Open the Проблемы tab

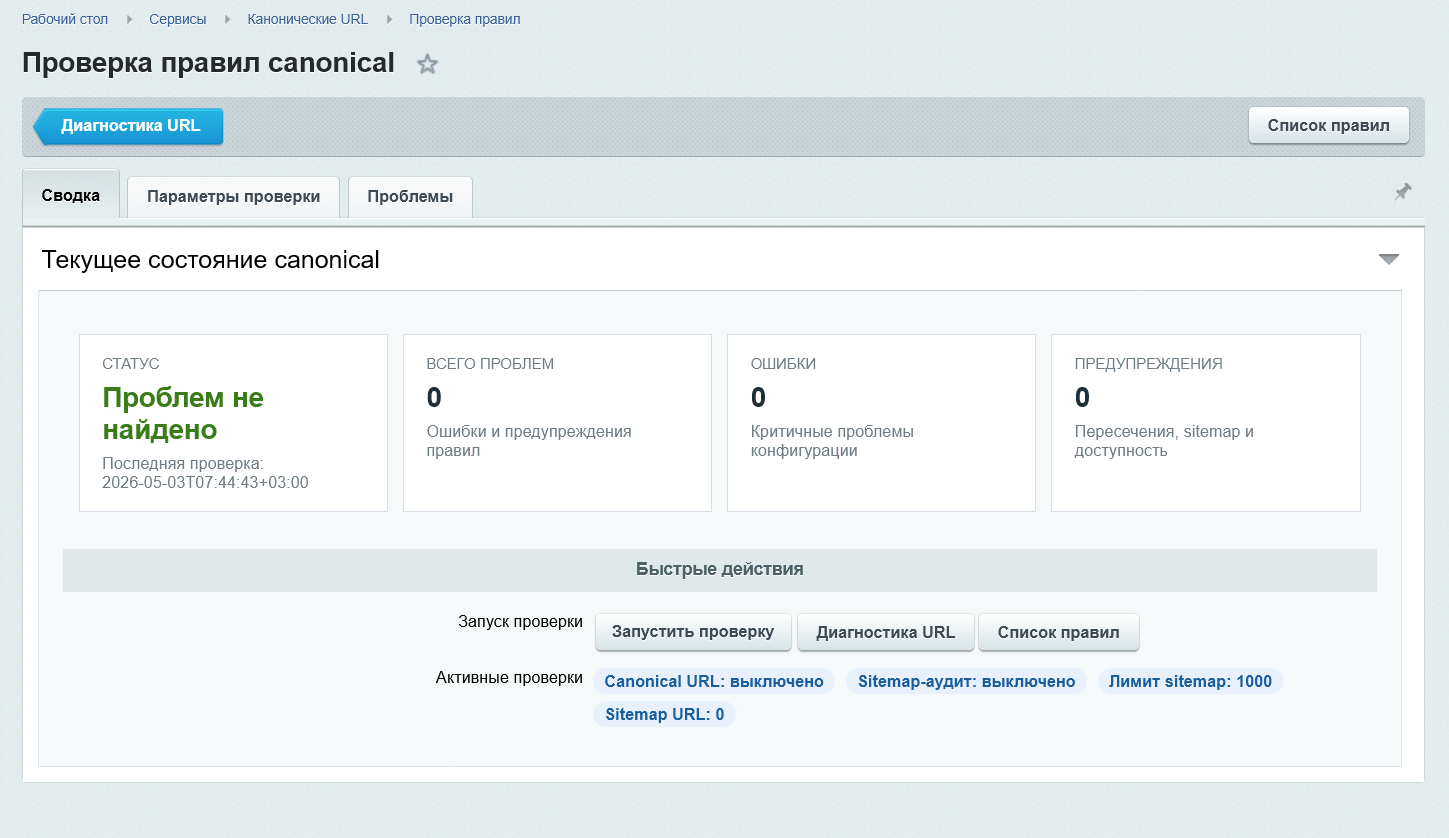(x=410, y=196)
